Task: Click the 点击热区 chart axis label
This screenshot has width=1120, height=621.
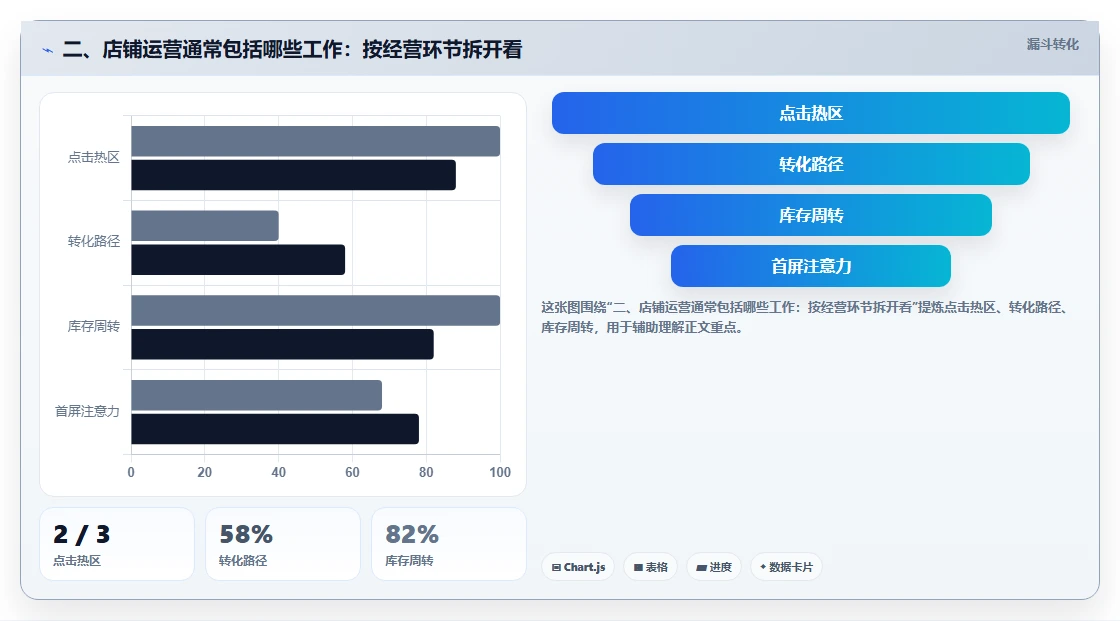Action: [94, 157]
